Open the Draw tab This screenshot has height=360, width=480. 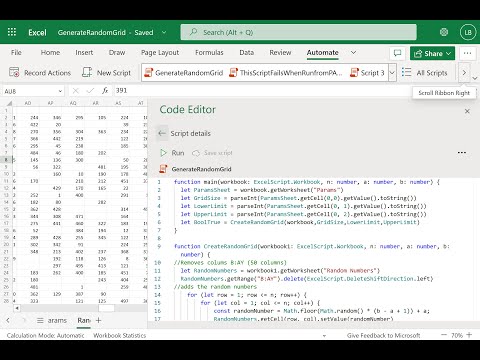coord(117,53)
